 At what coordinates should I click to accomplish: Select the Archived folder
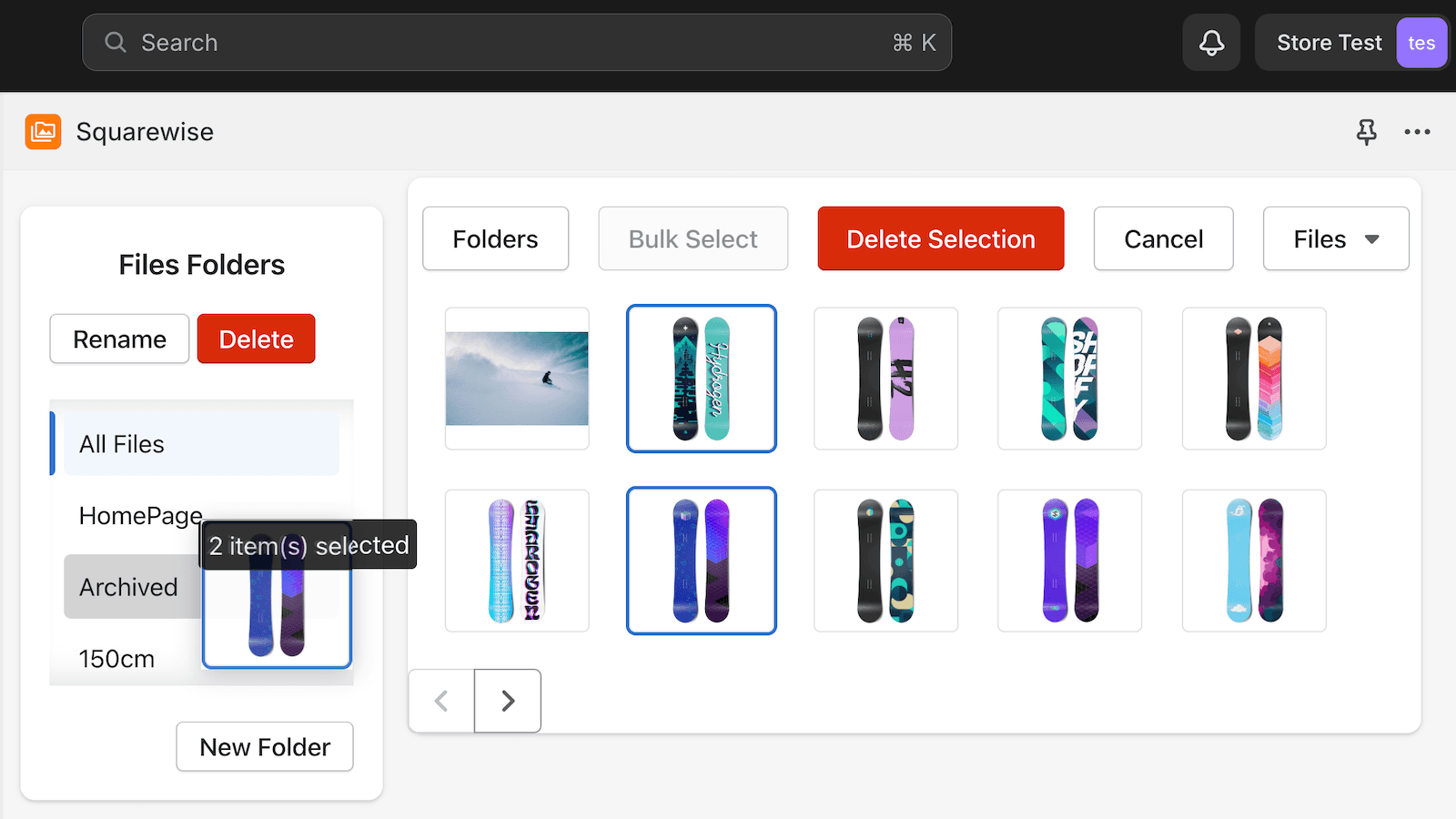tap(128, 587)
